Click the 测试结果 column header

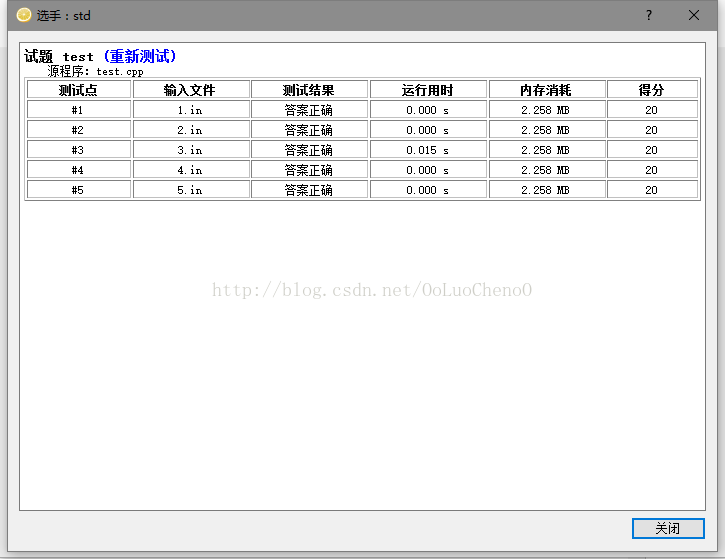(309, 90)
